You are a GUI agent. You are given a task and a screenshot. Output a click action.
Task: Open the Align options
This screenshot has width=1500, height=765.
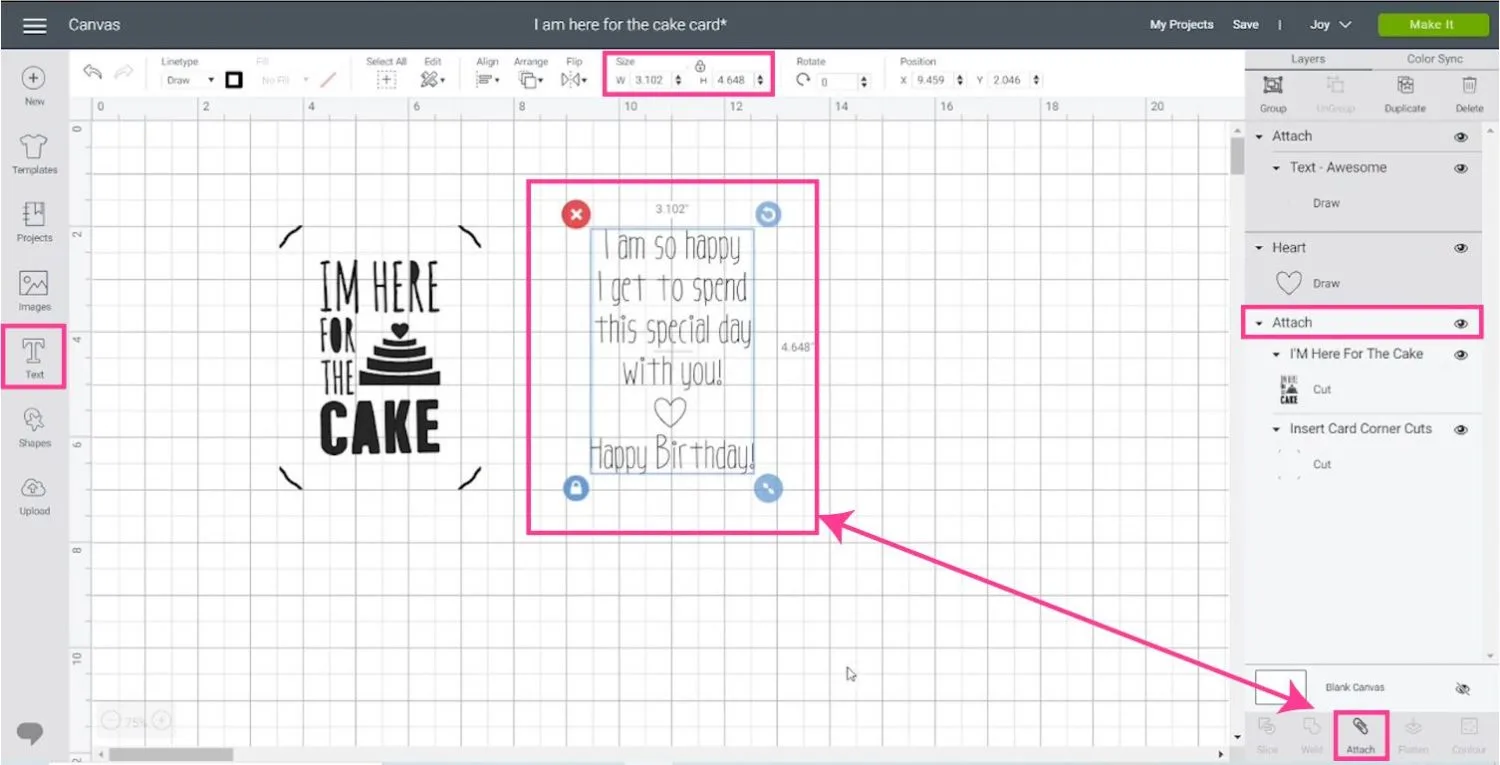(x=488, y=80)
